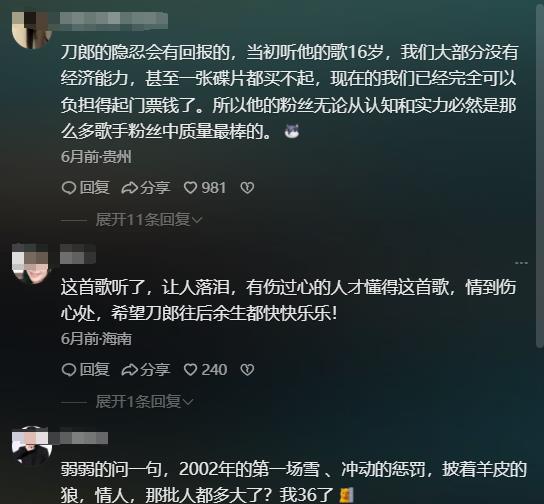The width and height of the screenshot is (544, 504).
Task: Dislike the Hainan comment using broken heart
Action: click(x=247, y=369)
